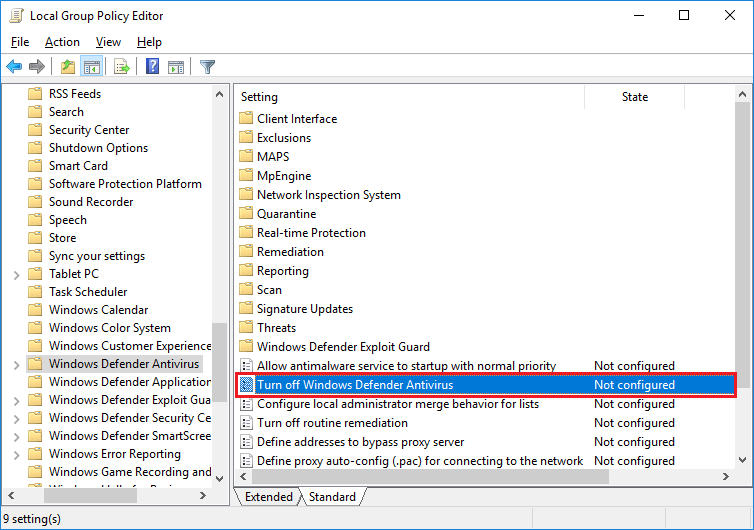Image resolution: width=754 pixels, height=530 pixels.
Task: Select Windows Color System tree item
Action: coord(110,328)
